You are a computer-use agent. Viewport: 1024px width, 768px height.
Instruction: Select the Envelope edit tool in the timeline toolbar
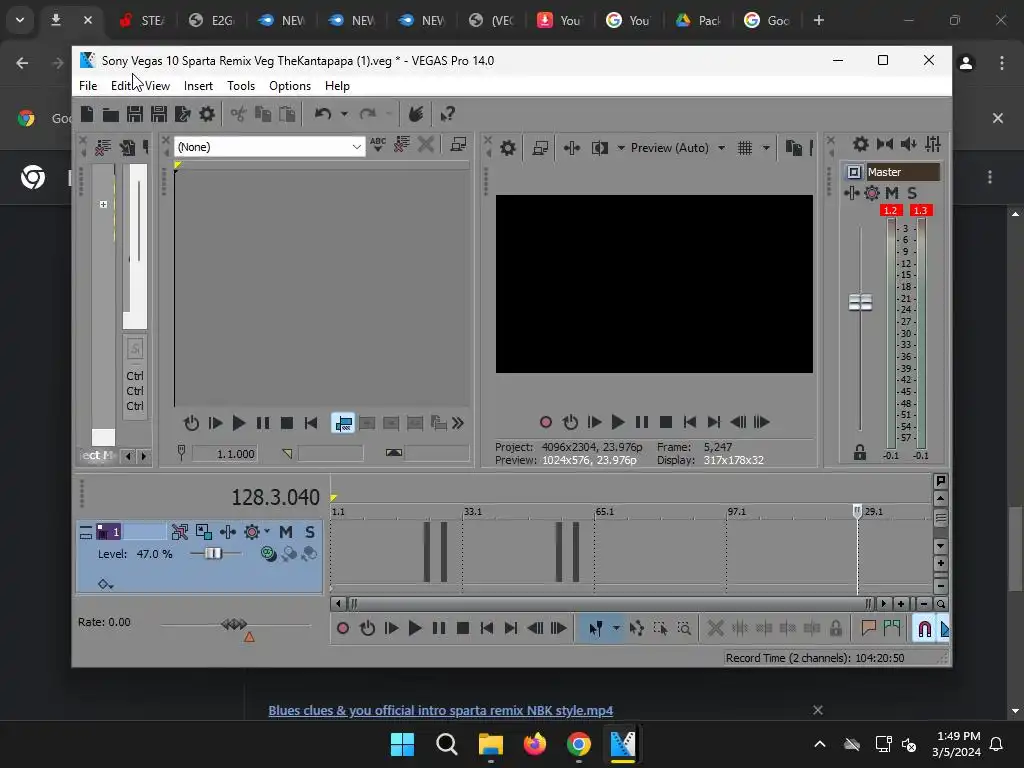point(637,628)
